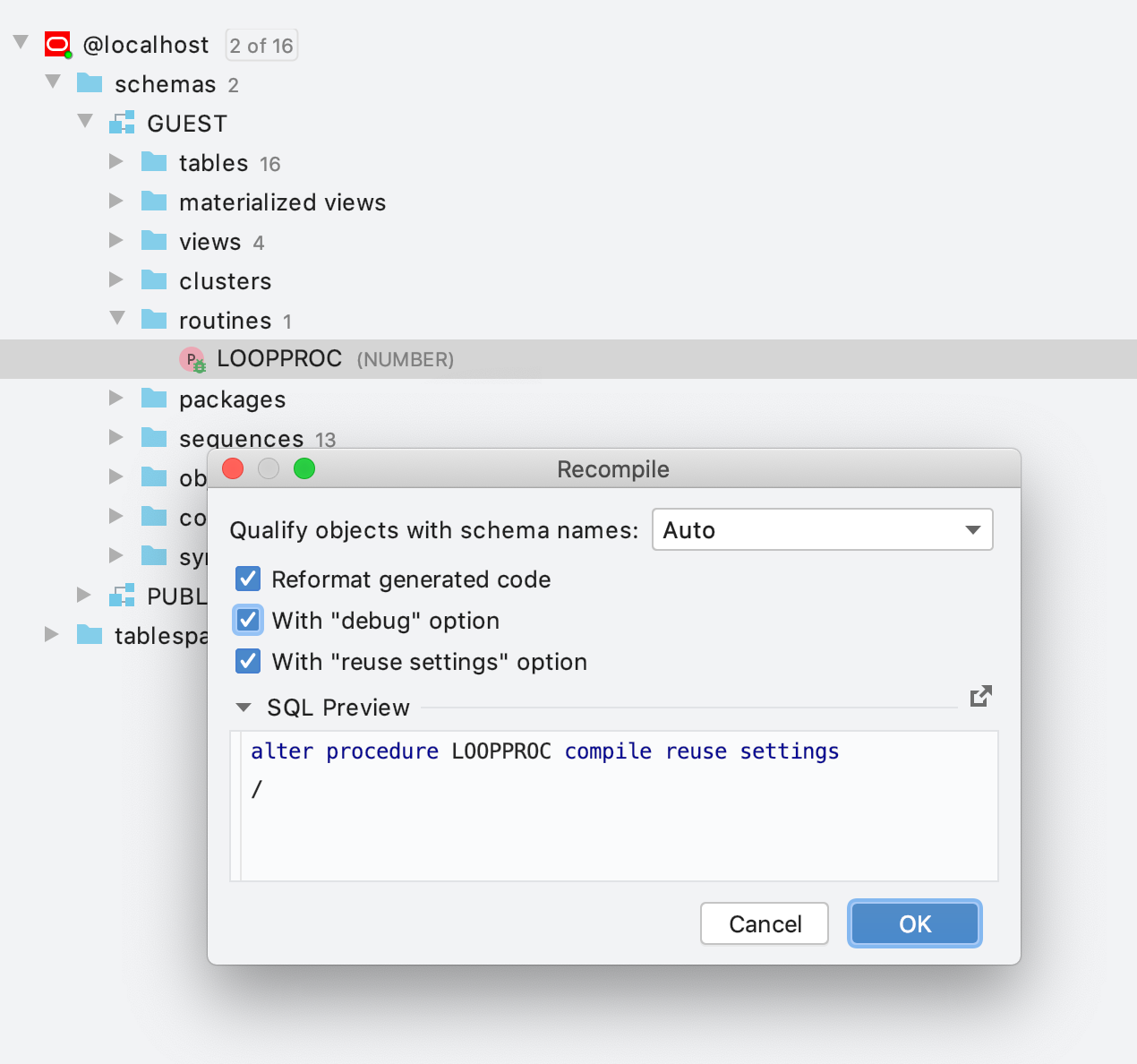Viewport: 1137px width, 1064px height.
Task: Collapse the routines folder node
Action: 116,319
